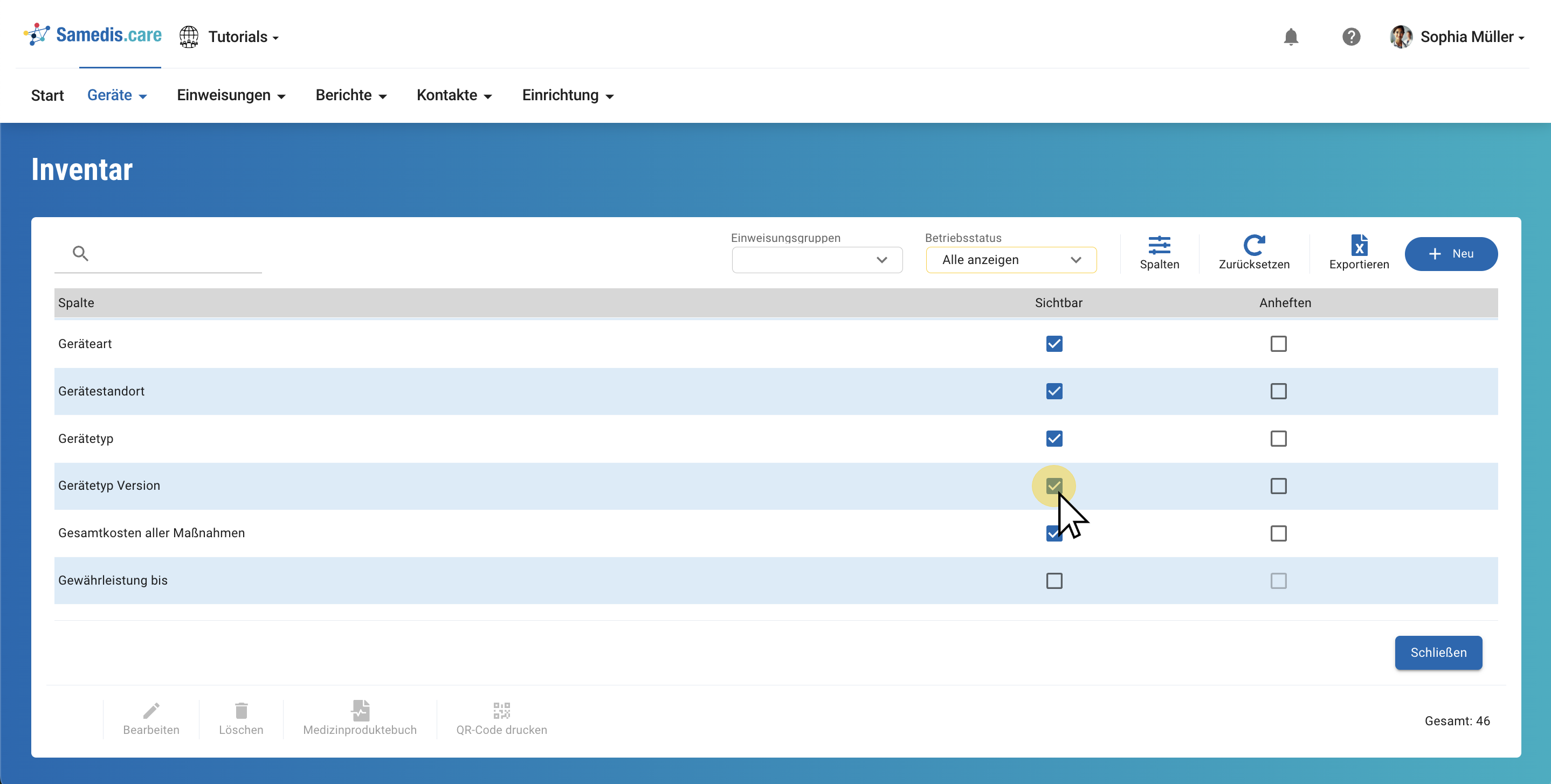Screen dimensions: 1551x784
Task: Uncheck Sichtbar for Geräteart
Action: pos(1053,344)
